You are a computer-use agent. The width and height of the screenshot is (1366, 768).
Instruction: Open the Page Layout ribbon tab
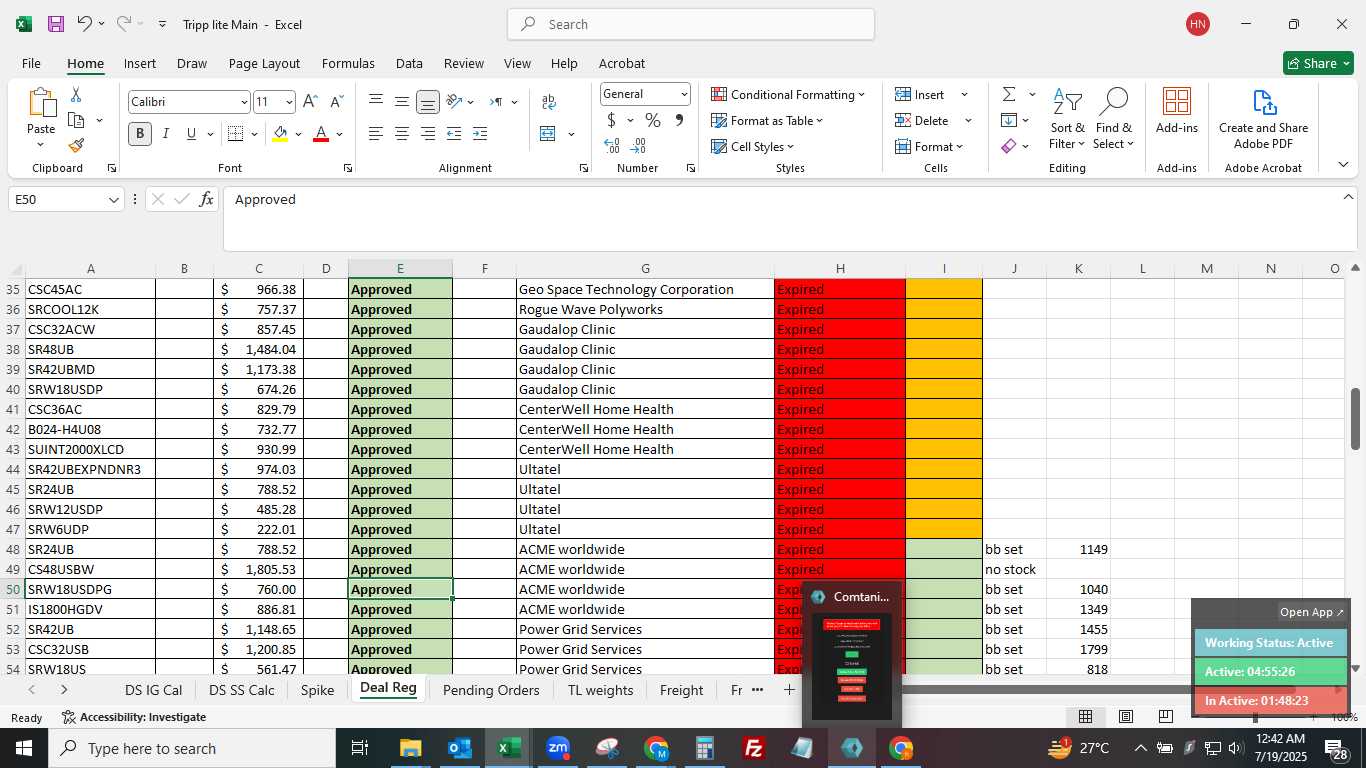264,63
